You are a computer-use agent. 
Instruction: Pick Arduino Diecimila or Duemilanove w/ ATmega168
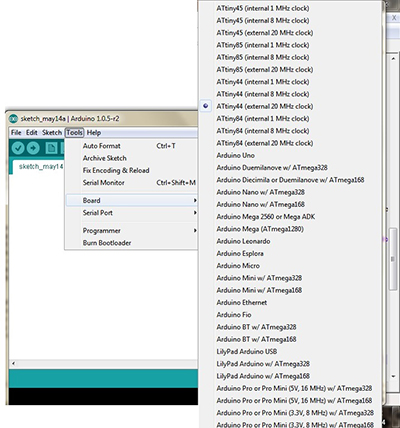290,180
